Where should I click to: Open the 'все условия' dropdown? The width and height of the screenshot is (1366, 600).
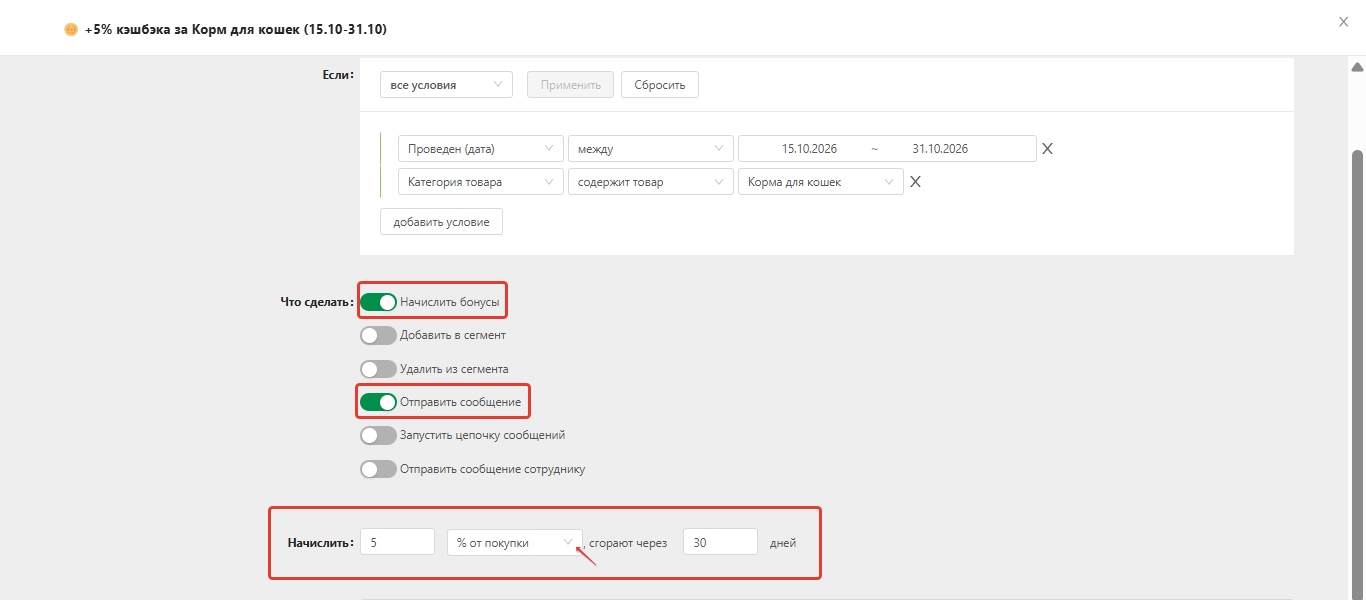[x=446, y=85]
